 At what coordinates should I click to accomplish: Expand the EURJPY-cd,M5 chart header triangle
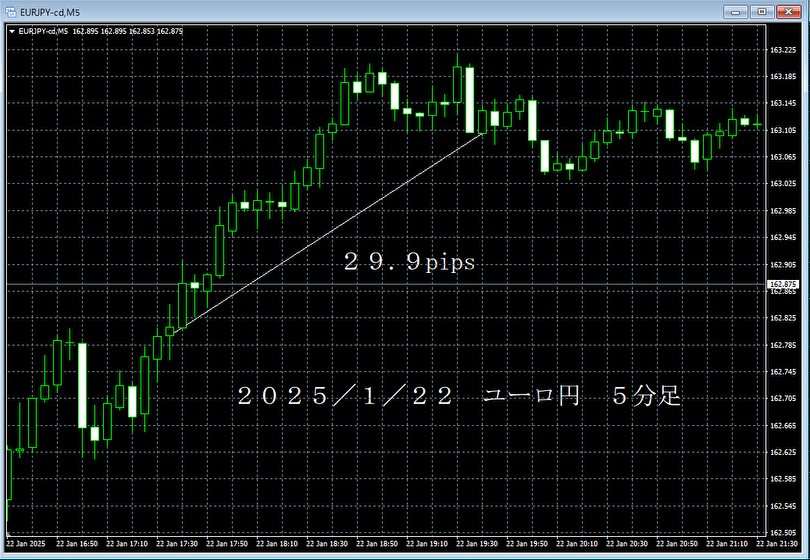12,32
